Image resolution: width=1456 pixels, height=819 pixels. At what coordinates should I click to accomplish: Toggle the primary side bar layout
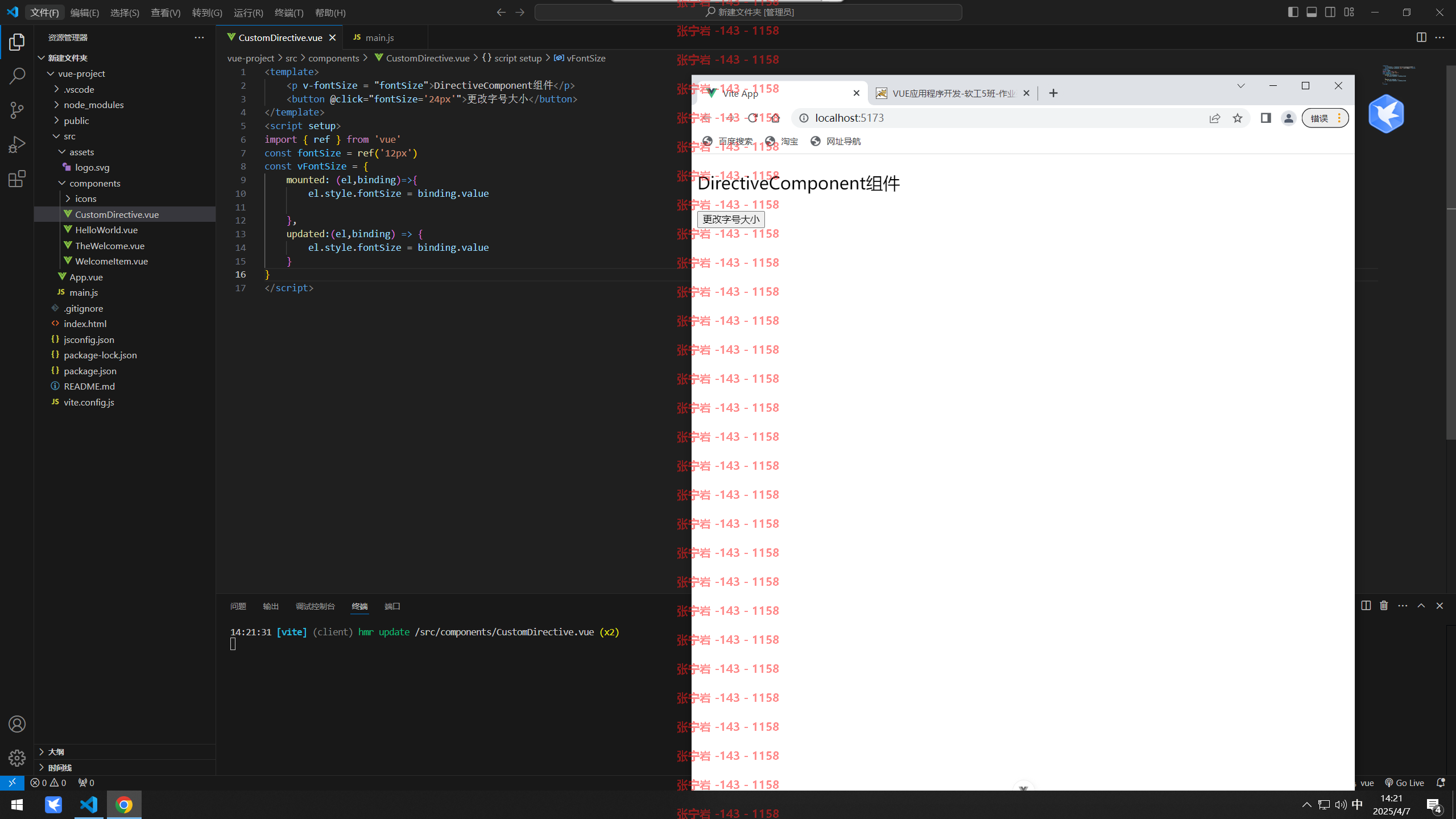click(x=1293, y=12)
